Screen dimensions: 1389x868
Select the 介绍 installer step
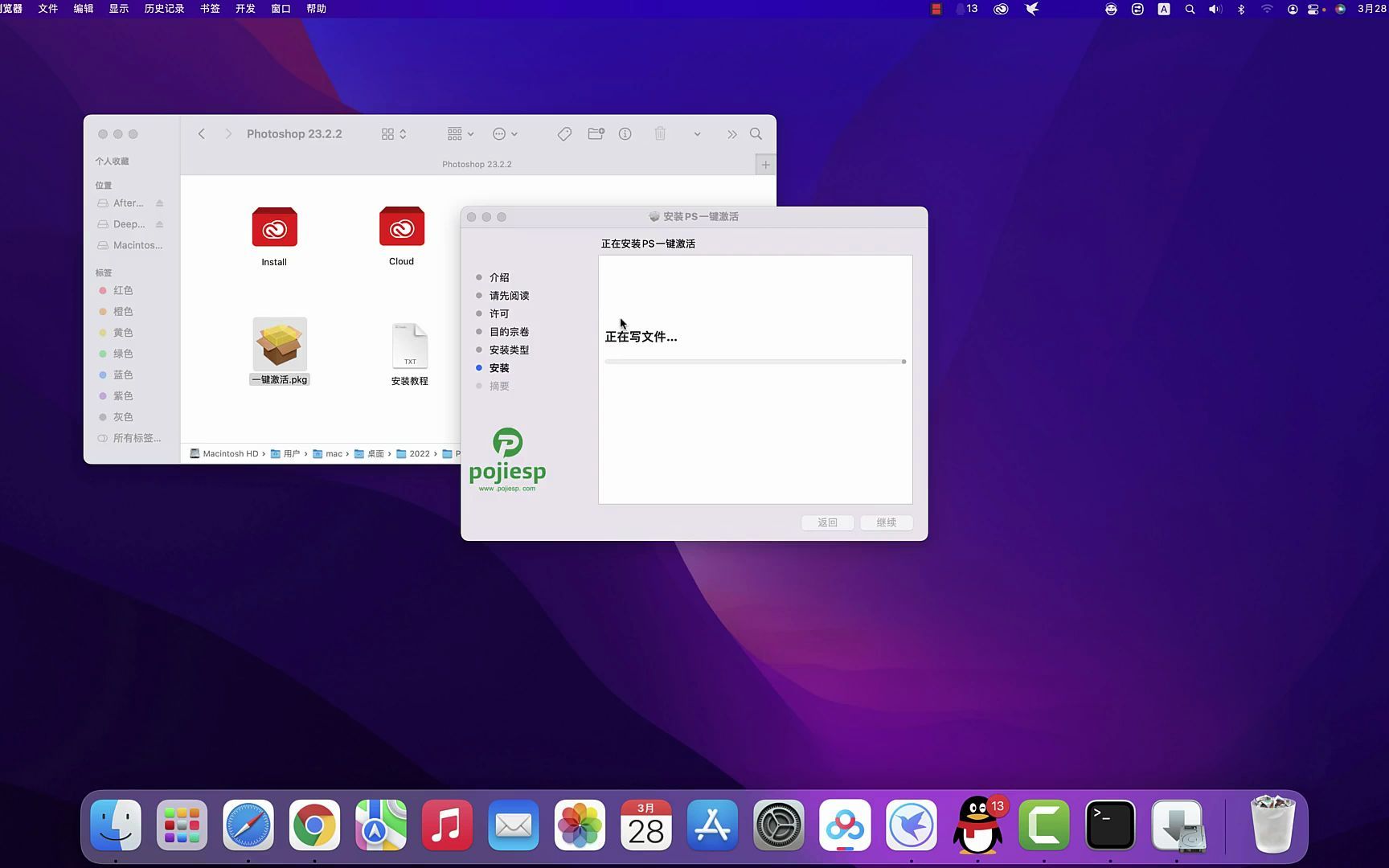[499, 277]
